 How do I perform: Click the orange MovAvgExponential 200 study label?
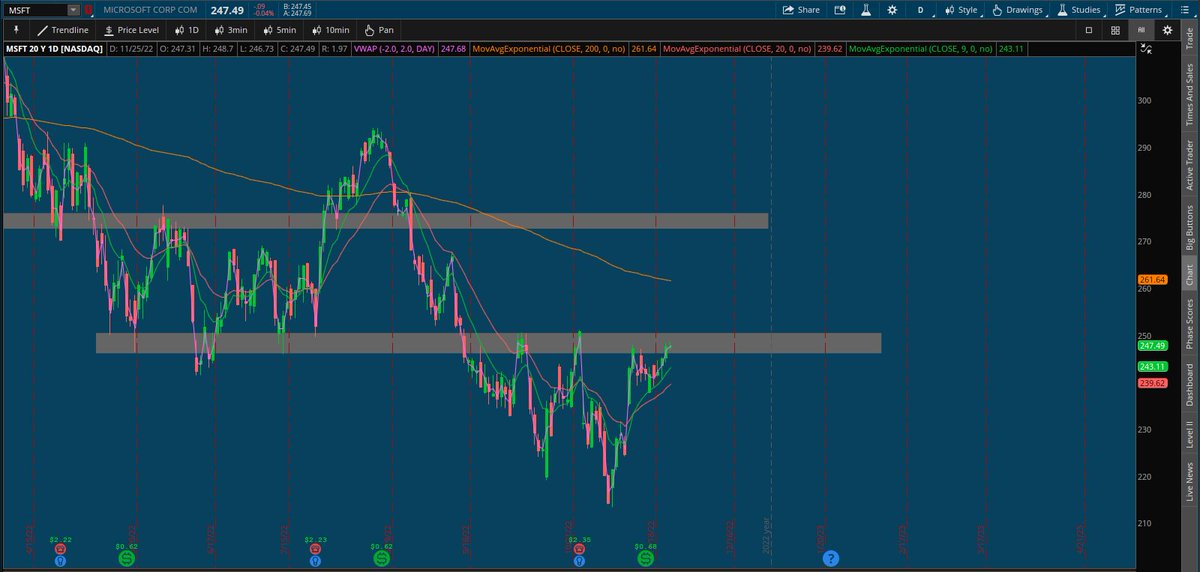point(552,49)
